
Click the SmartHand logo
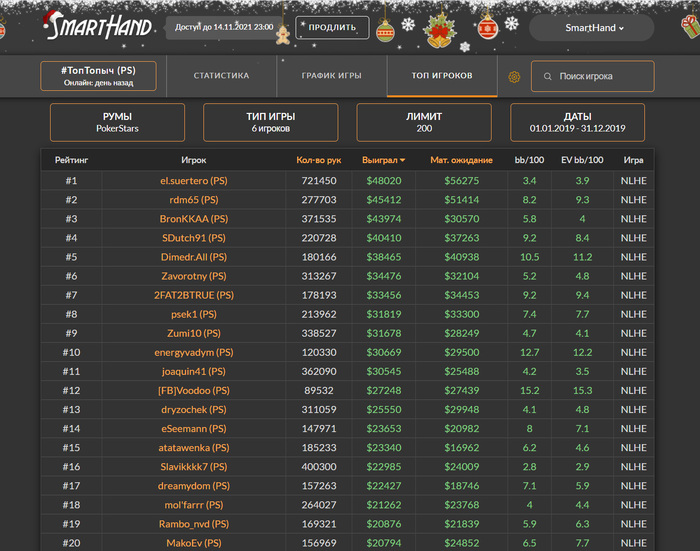[x=97, y=26]
